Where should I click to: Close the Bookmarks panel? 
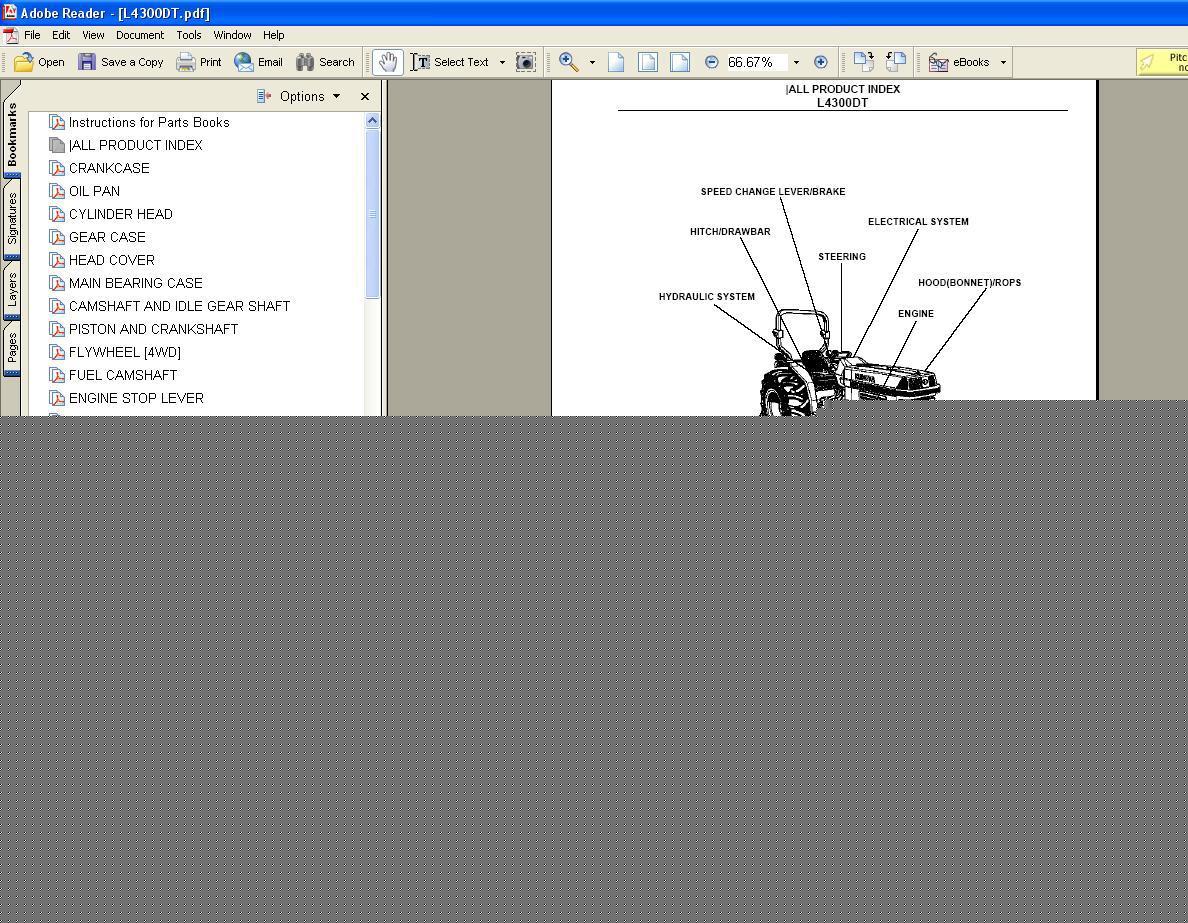coord(365,96)
